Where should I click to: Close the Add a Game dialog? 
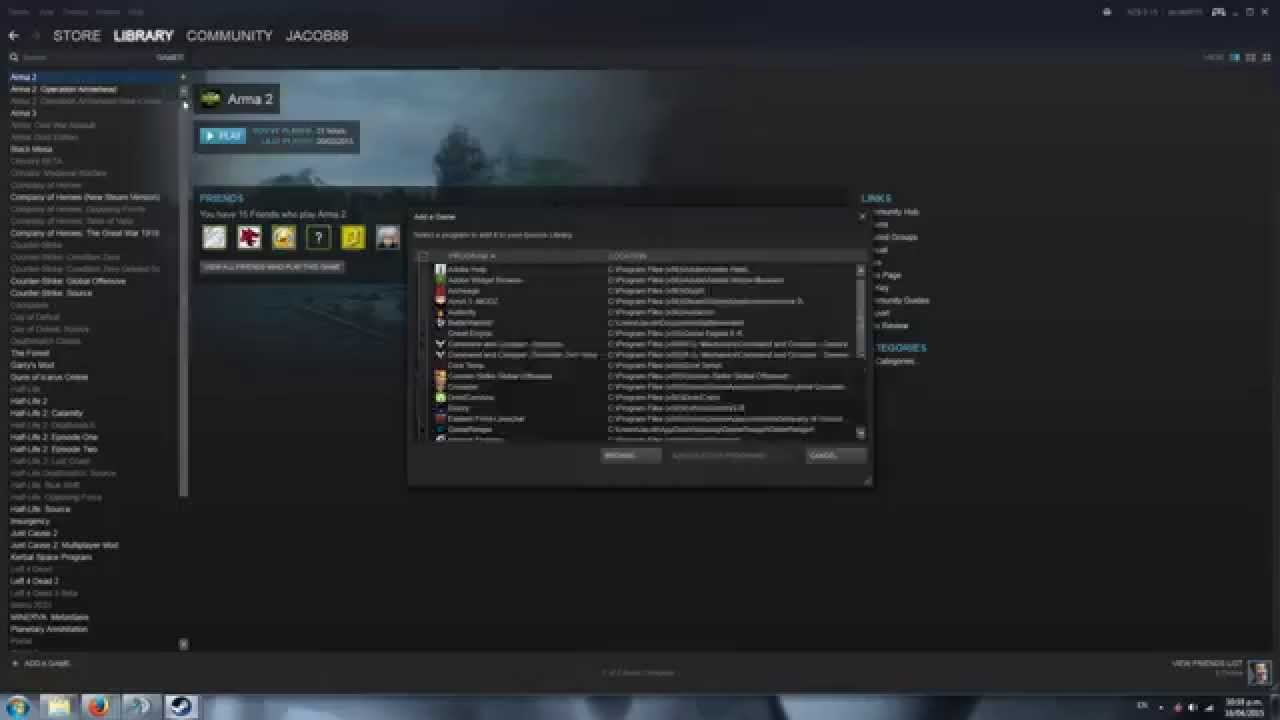click(x=862, y=216)
